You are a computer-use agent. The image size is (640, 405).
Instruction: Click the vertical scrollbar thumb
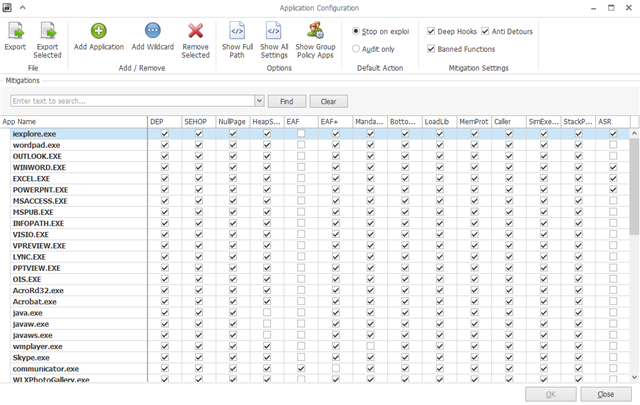coord(634,186)
